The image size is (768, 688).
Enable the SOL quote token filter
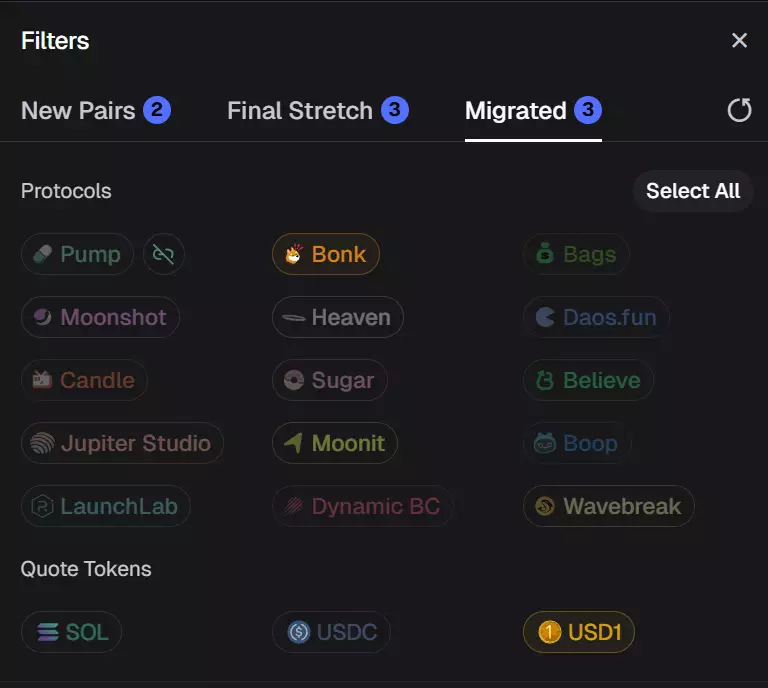click(71, 632)
